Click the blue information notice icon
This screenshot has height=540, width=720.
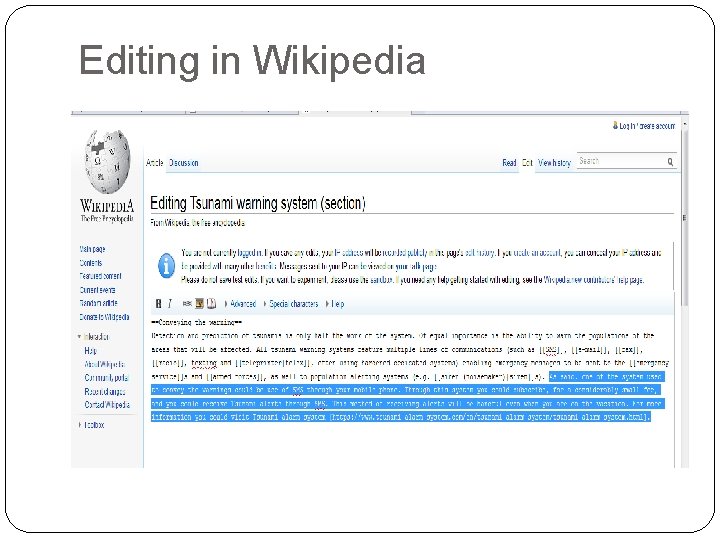166,265
